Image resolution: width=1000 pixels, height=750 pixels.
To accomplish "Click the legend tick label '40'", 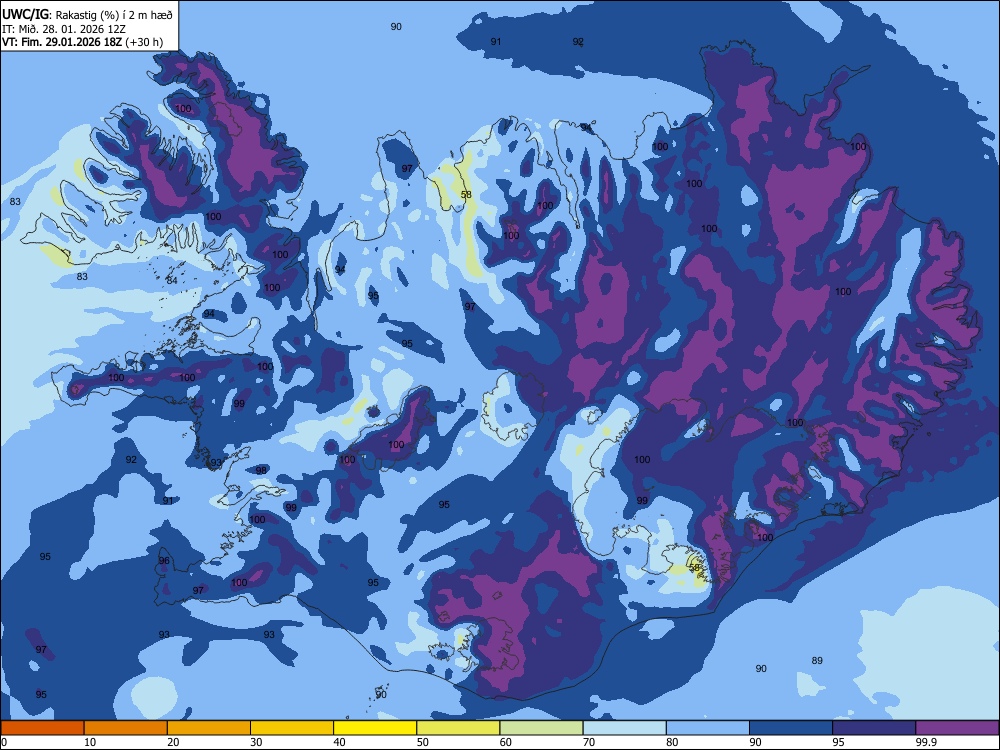I will pos(339,742).
